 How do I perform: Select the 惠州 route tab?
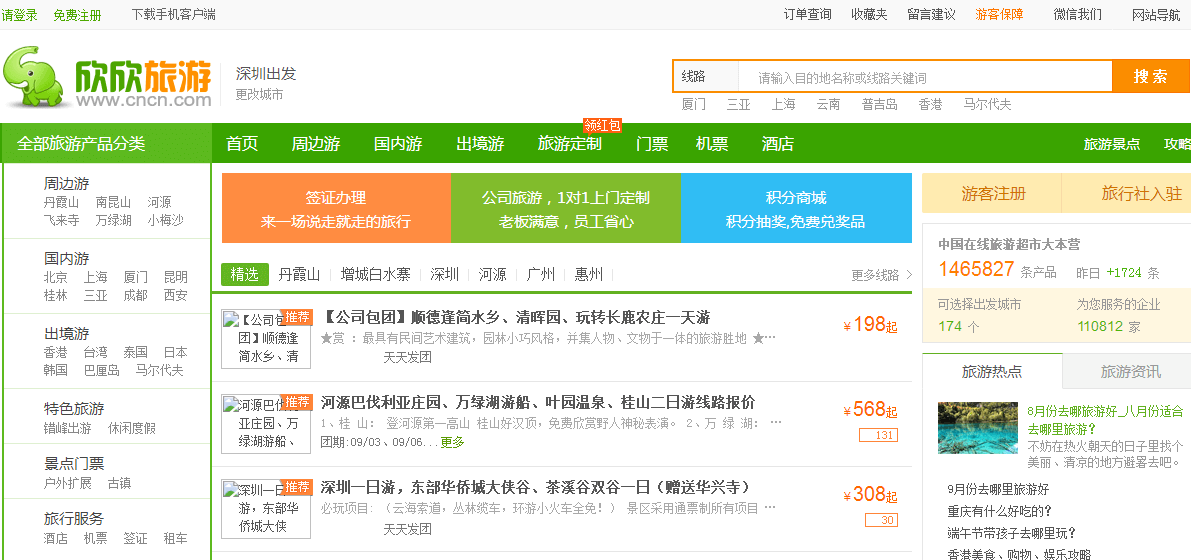coord(589,274)
